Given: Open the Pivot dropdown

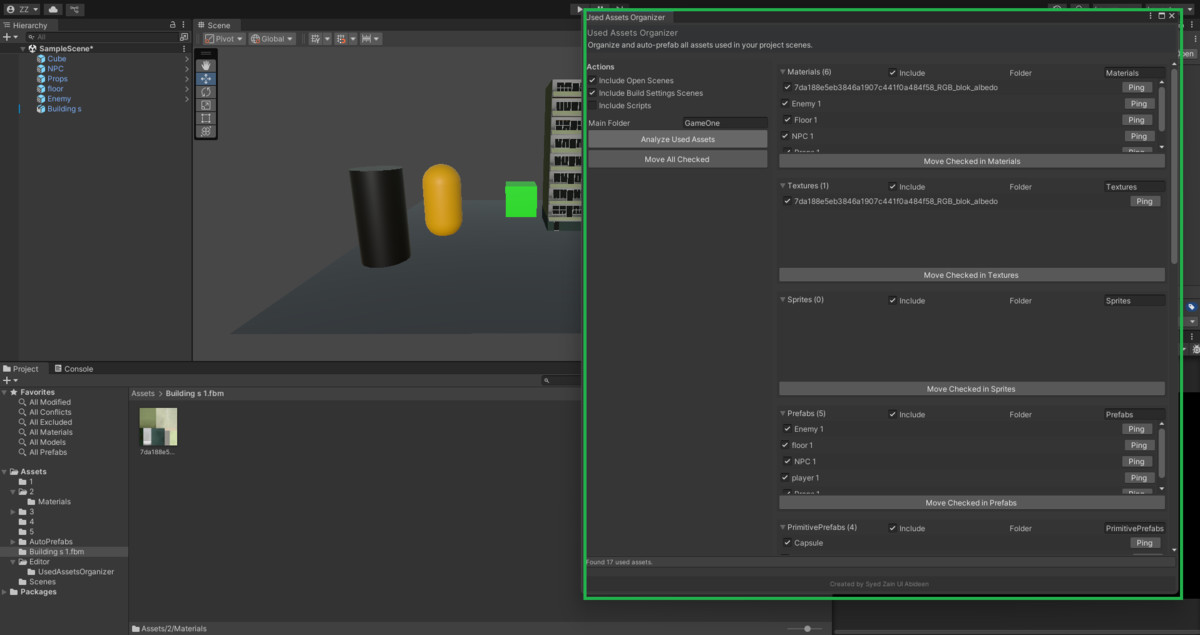Looking at the screenshot, I should [x=224, y=39].
